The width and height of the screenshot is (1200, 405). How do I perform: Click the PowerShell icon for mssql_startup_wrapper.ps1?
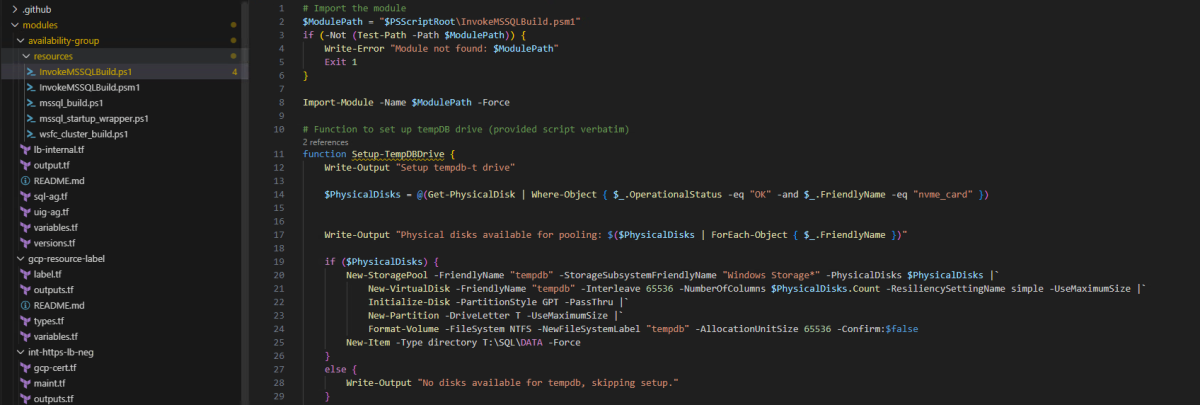coord(30,118)
